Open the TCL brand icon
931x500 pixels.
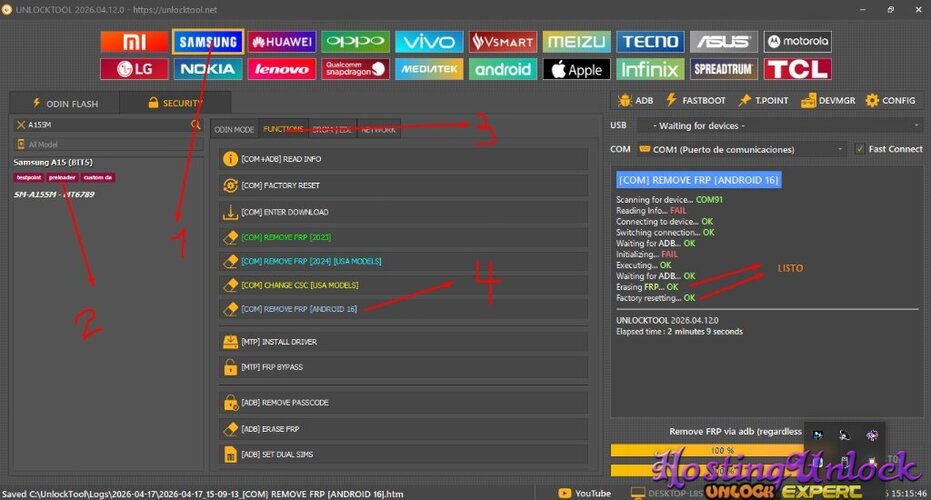click(797, 69)
